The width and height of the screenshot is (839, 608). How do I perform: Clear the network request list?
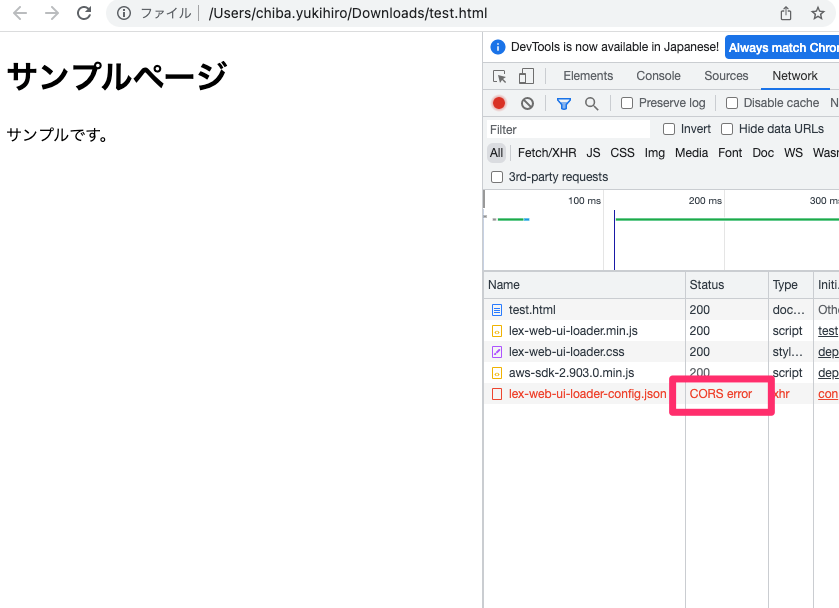[x=526, y=103]
